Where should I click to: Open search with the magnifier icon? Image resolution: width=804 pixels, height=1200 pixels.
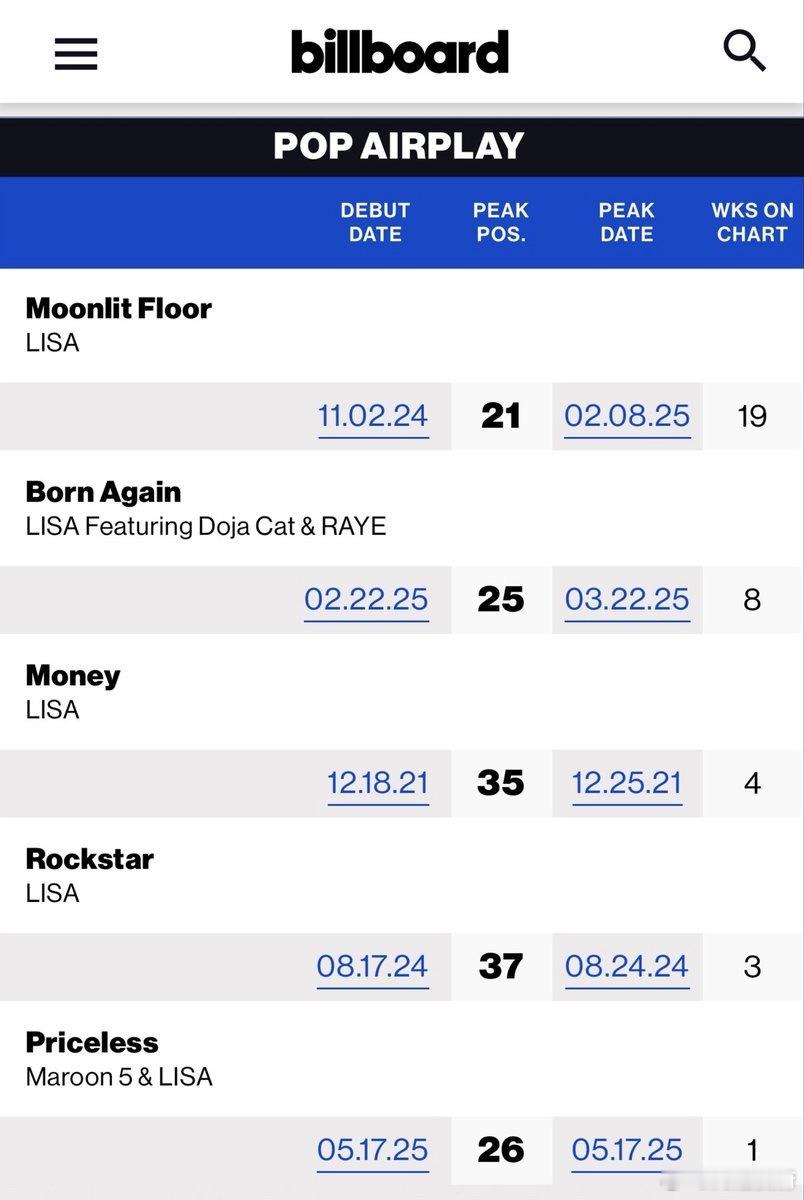click(744, 51)
